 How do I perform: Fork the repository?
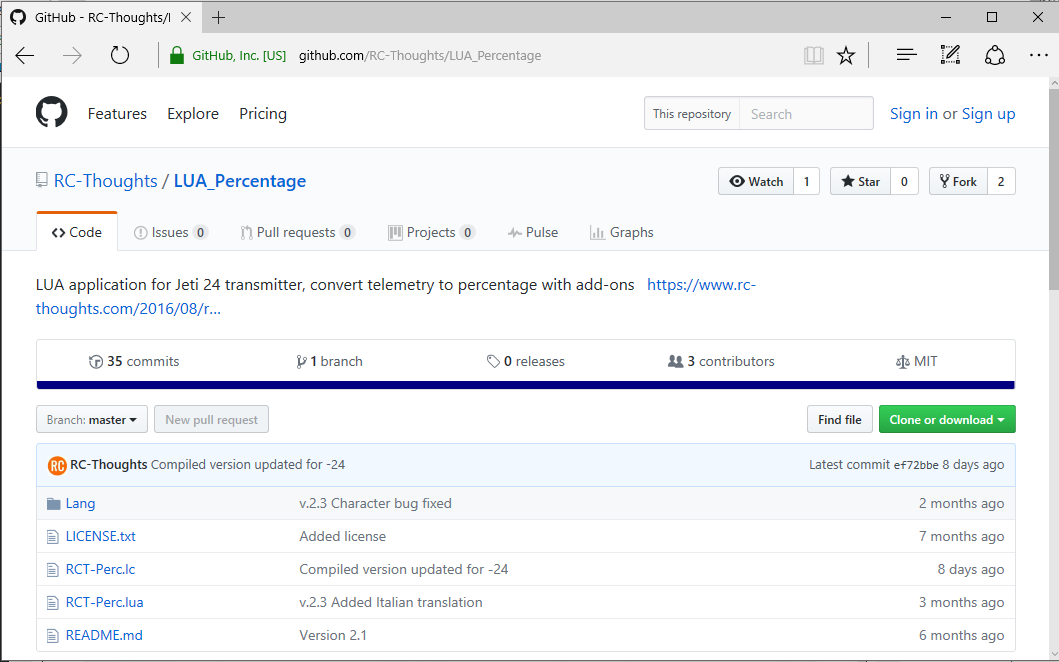[x=958, y=181]
